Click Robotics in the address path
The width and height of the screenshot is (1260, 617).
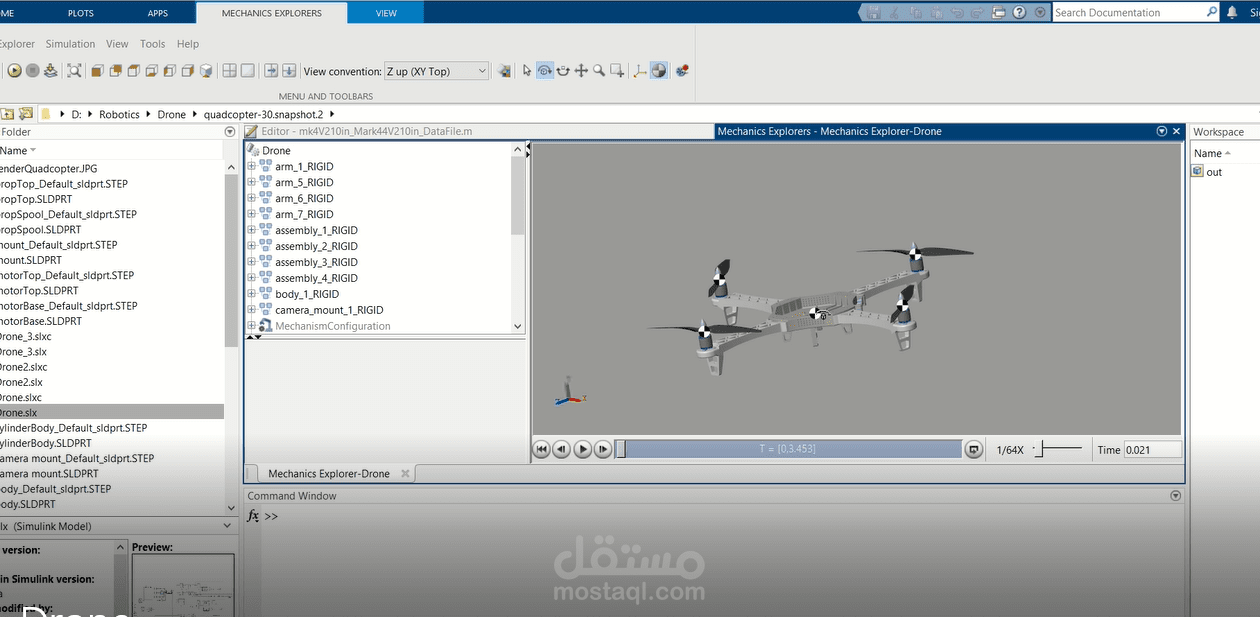(119, 114)
